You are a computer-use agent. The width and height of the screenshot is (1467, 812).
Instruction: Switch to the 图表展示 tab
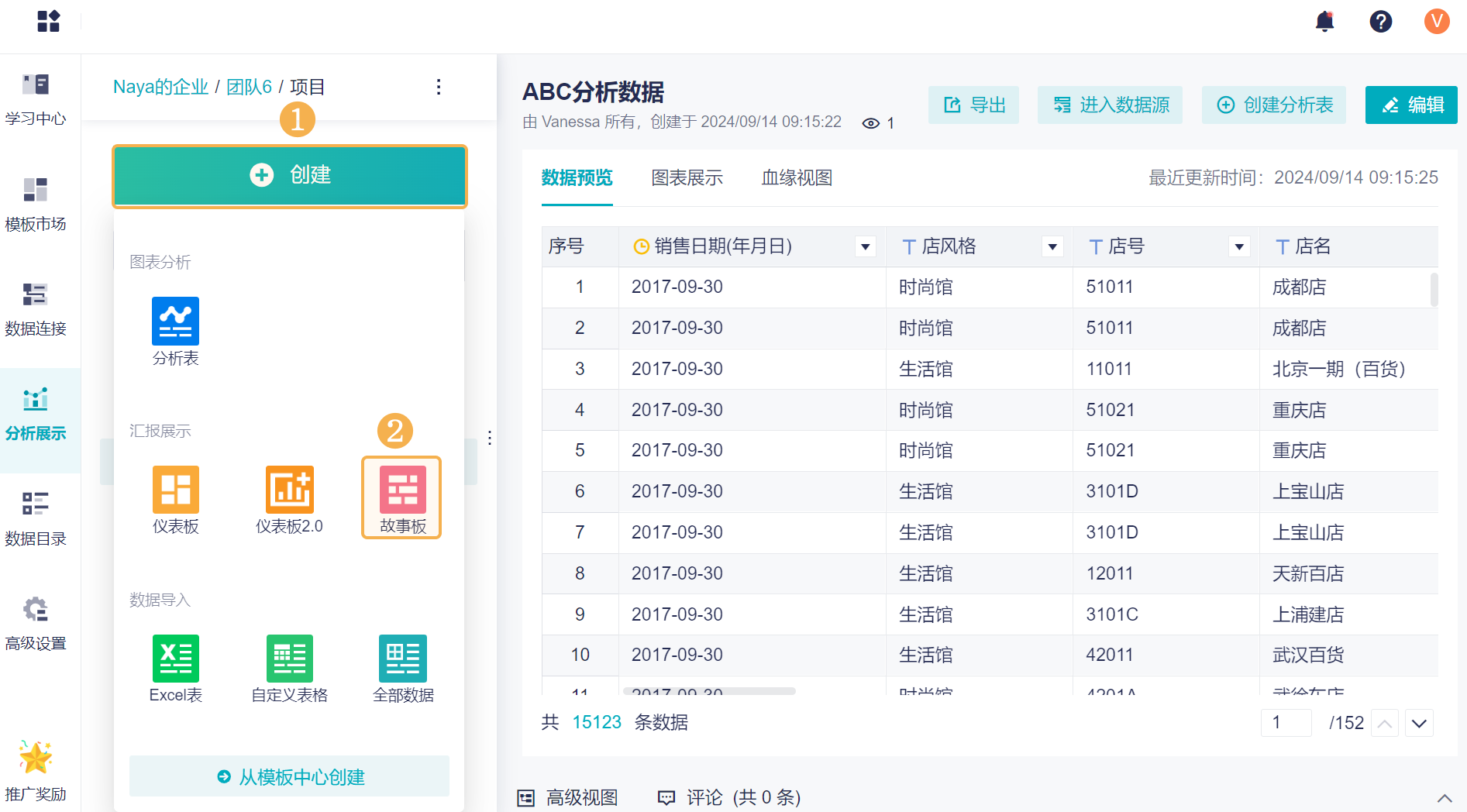687,178
